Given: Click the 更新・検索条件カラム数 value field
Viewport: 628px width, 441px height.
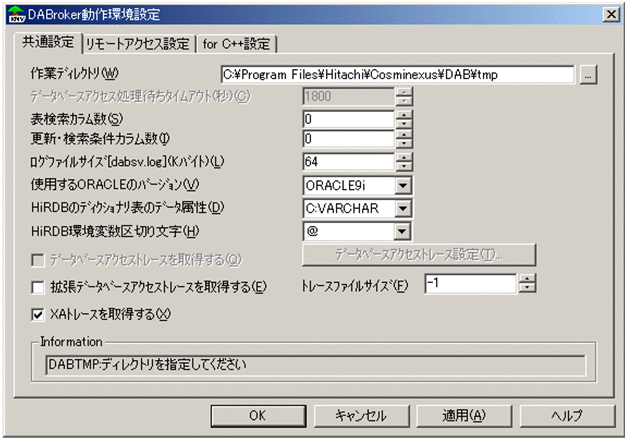Looking at the screenshot, I should 348,139.
